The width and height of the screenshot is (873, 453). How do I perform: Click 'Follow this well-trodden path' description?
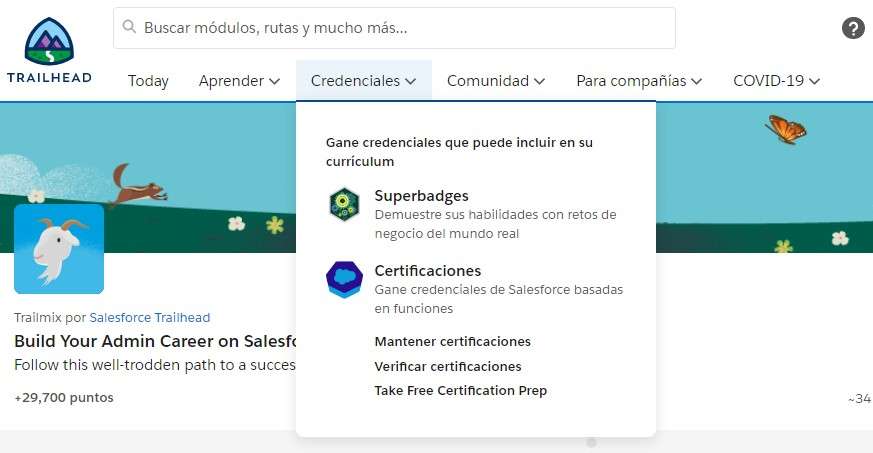coord(155,365)
